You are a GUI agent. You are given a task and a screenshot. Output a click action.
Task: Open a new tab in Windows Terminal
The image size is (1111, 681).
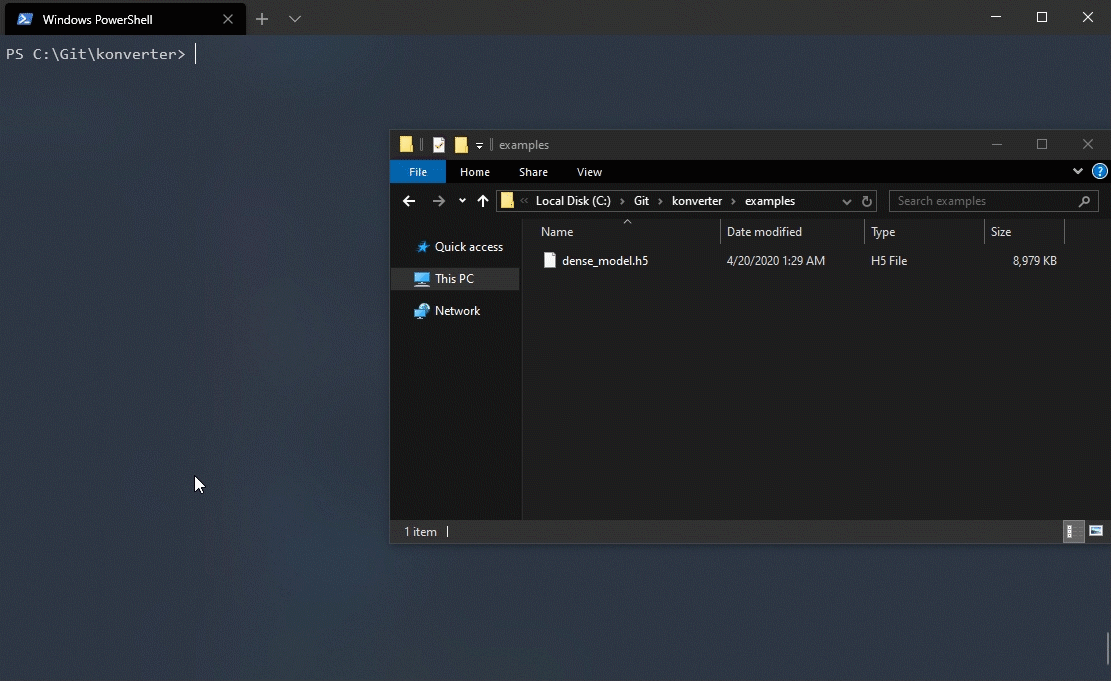[262, 19]
